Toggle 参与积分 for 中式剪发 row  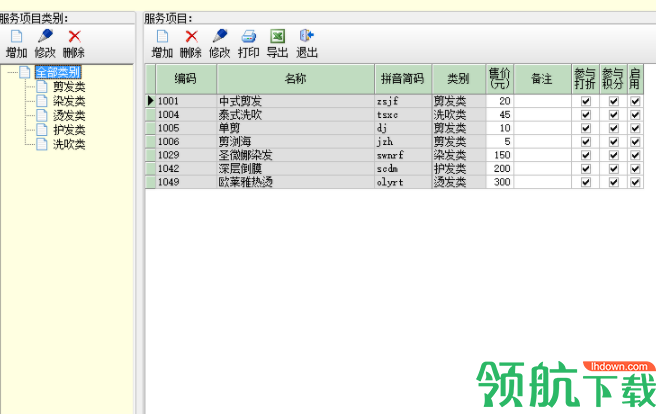tap(614, 101)
